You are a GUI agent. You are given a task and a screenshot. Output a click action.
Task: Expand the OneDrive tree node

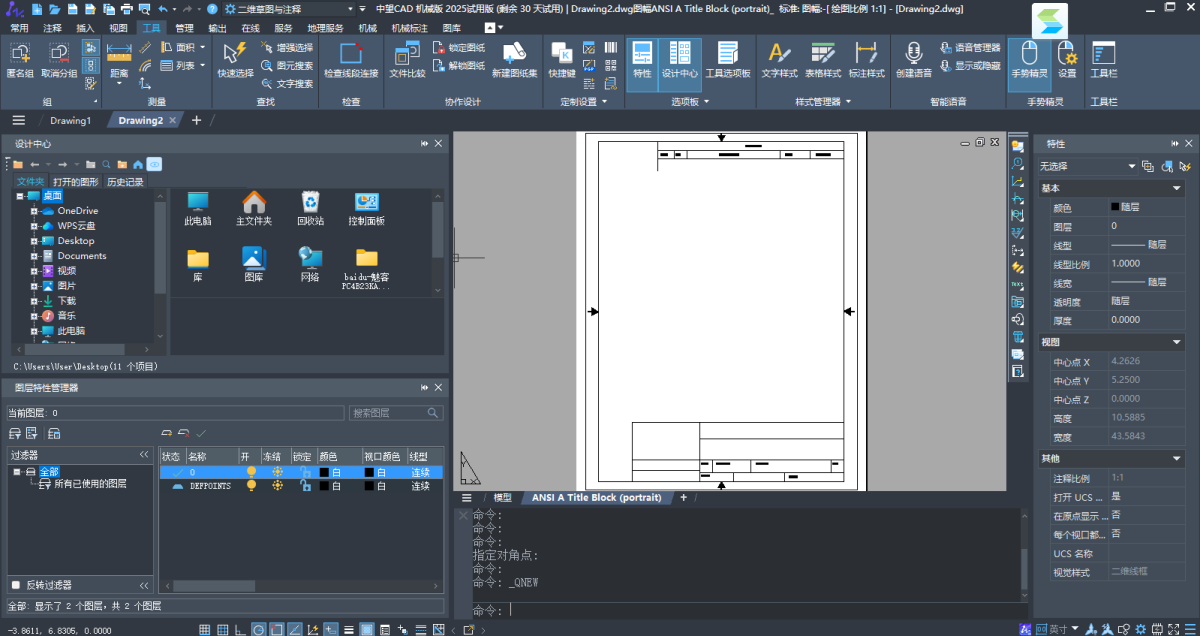click(33, 211)
